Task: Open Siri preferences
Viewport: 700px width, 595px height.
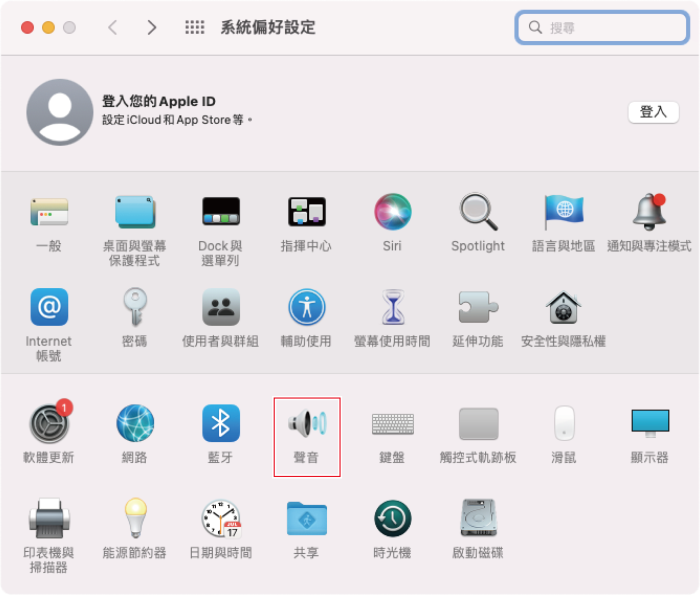Action: (x=392, y=212)
